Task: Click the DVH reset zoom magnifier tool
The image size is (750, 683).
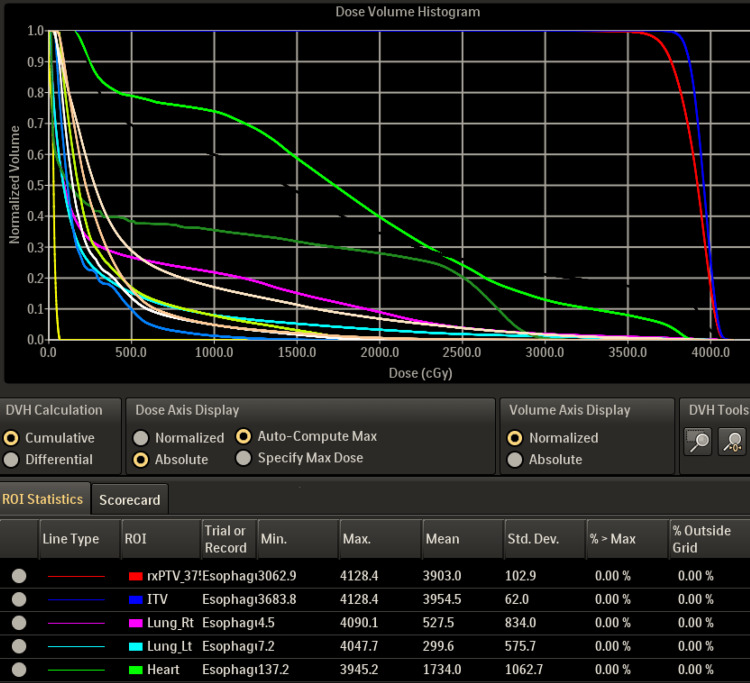Action: 732,441
